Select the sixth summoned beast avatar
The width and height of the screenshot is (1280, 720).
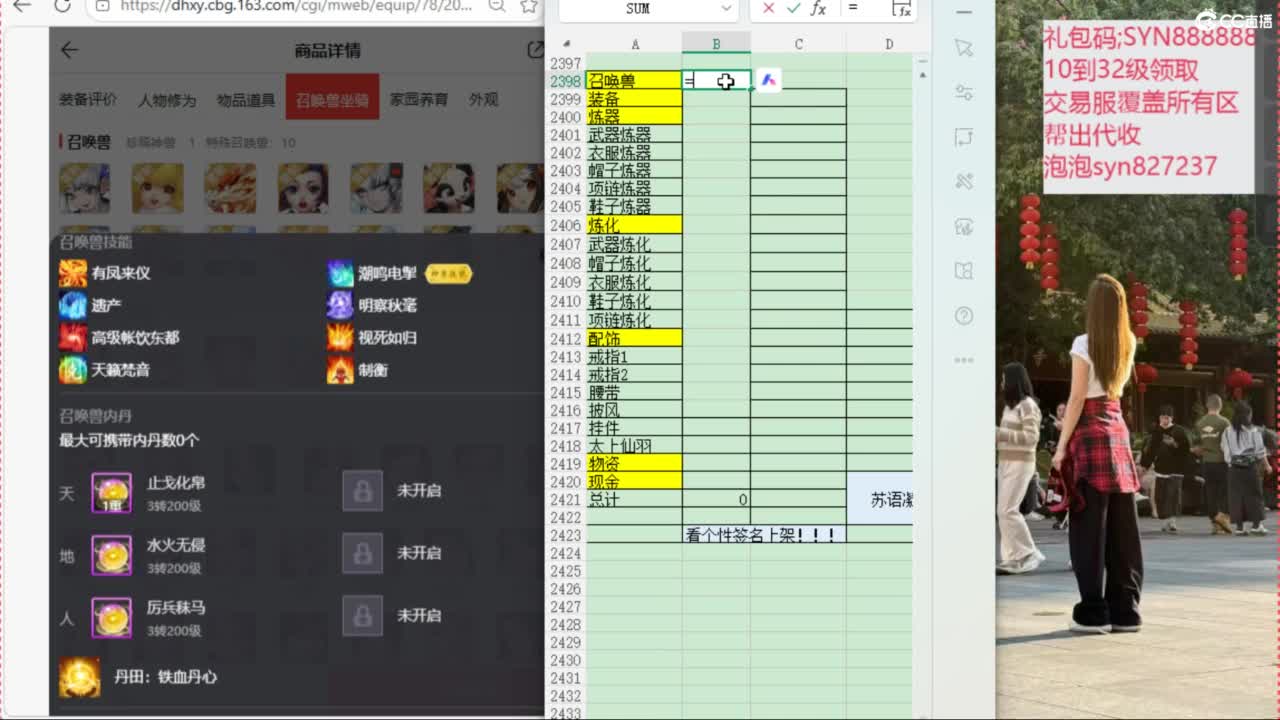coord(448,188)
